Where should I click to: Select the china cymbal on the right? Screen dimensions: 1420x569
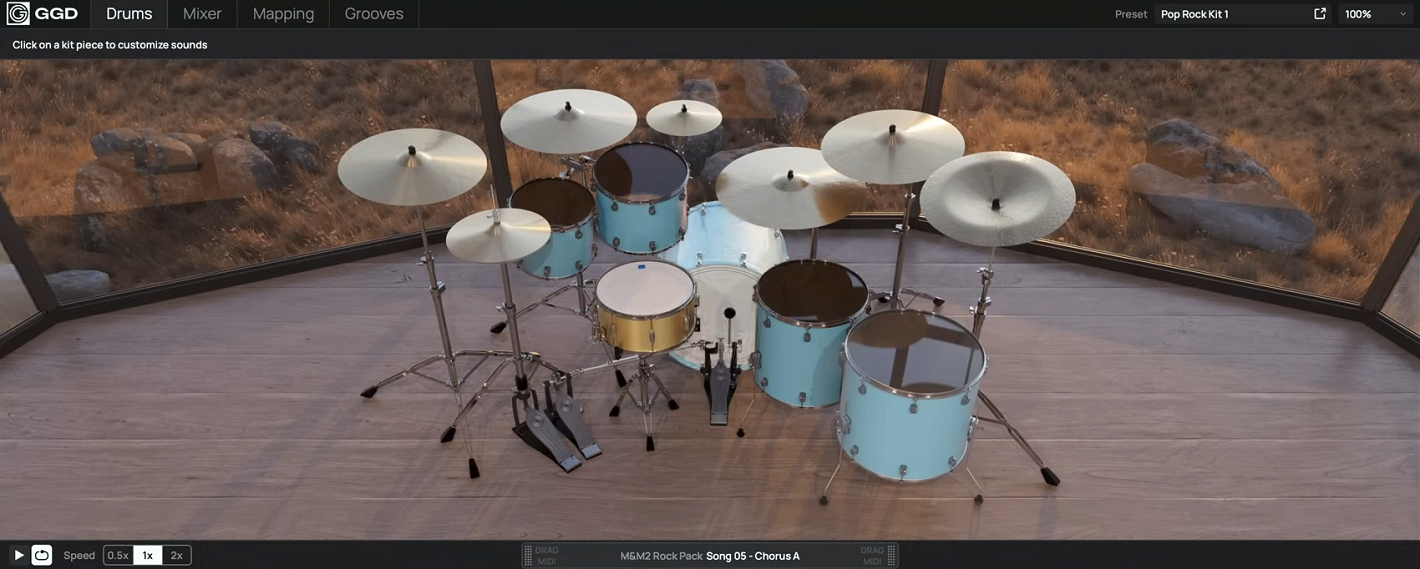[x=996, y=198]
